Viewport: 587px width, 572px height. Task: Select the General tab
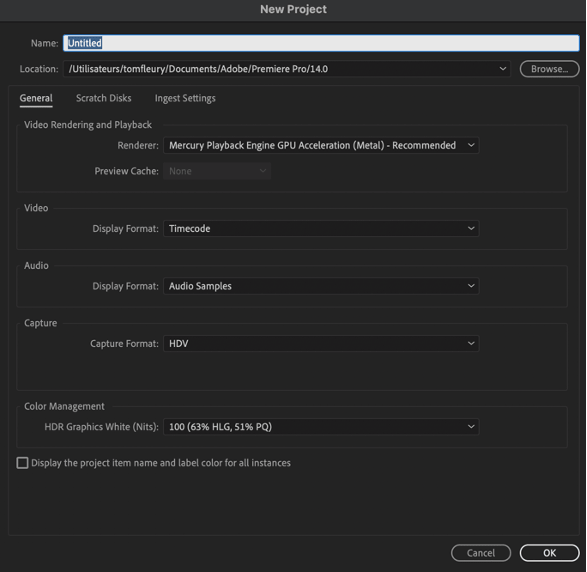click(x=36, y=98)
